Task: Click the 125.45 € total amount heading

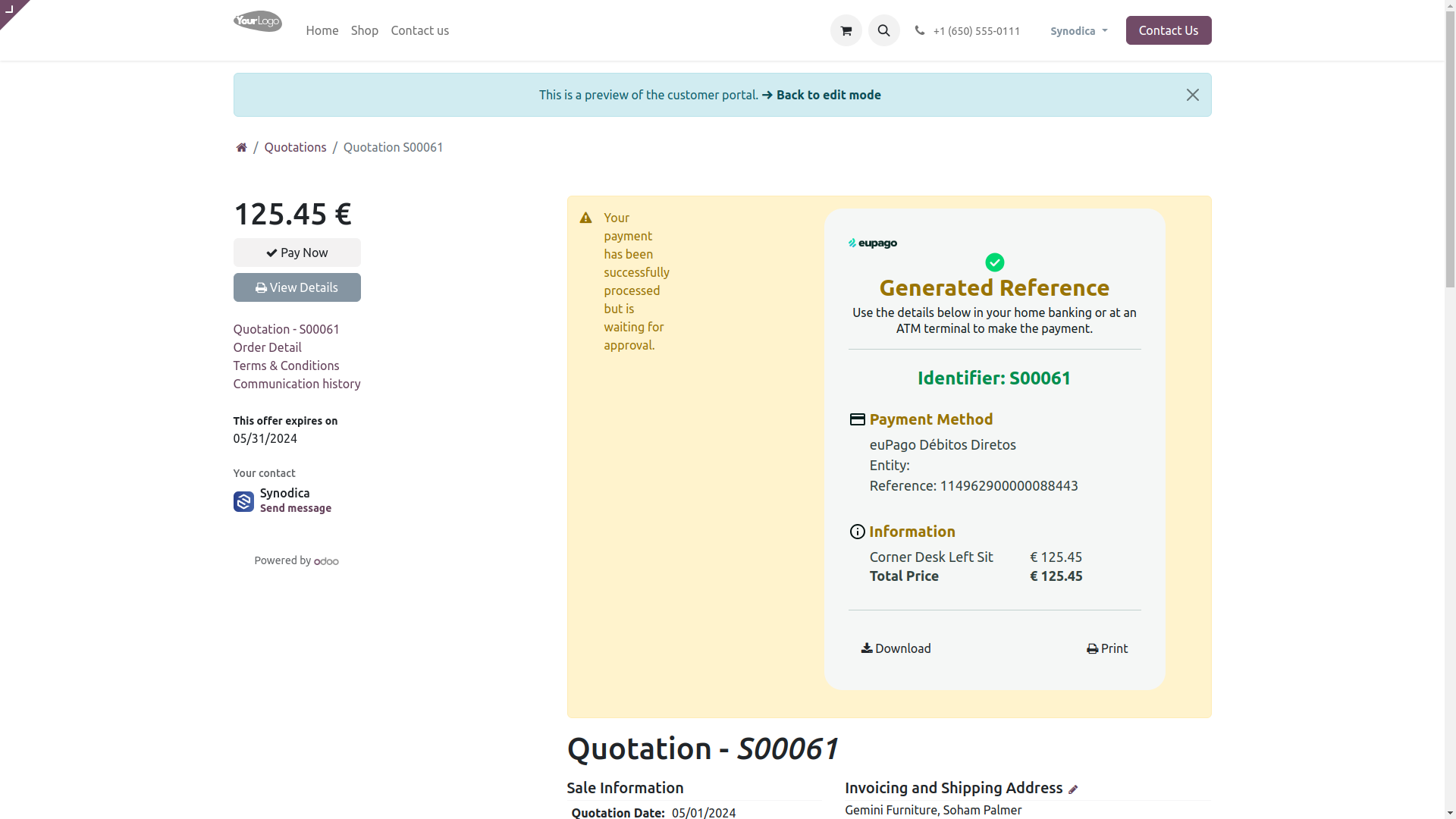Action: 293,214
